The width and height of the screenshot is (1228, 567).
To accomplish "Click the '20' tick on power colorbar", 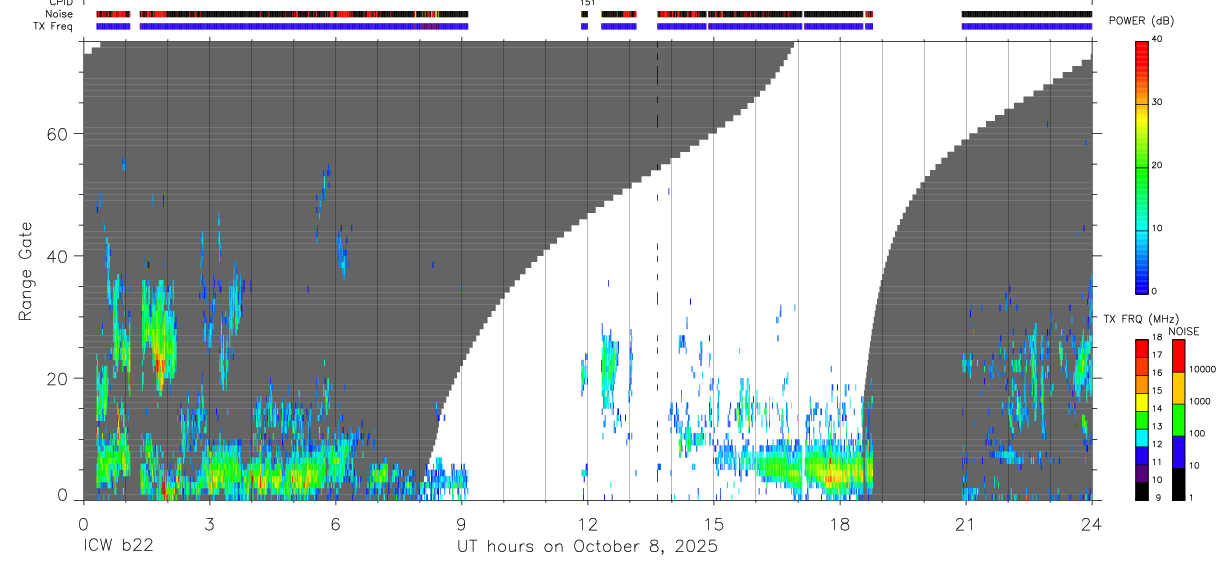I will tap(1158, 166).
